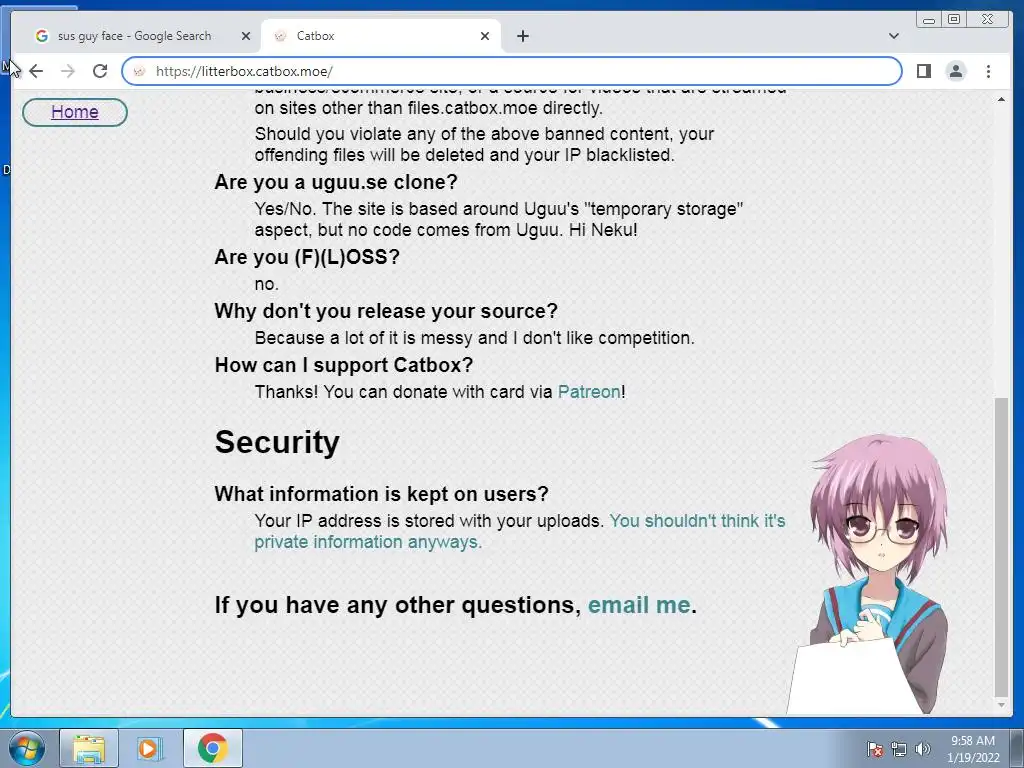Image resolution: width=1024 pixels, height=768 pixels.
Task: Click the litterbox.catbox.moe address bar
Action: point(511,71)
